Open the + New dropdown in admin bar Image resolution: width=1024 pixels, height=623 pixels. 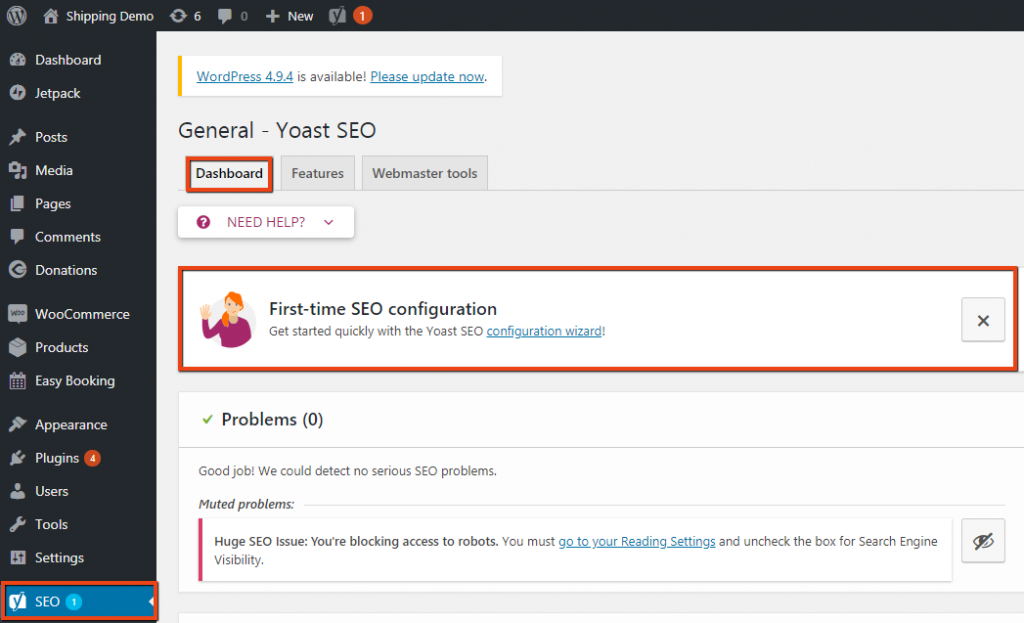[x=289, y=15]
